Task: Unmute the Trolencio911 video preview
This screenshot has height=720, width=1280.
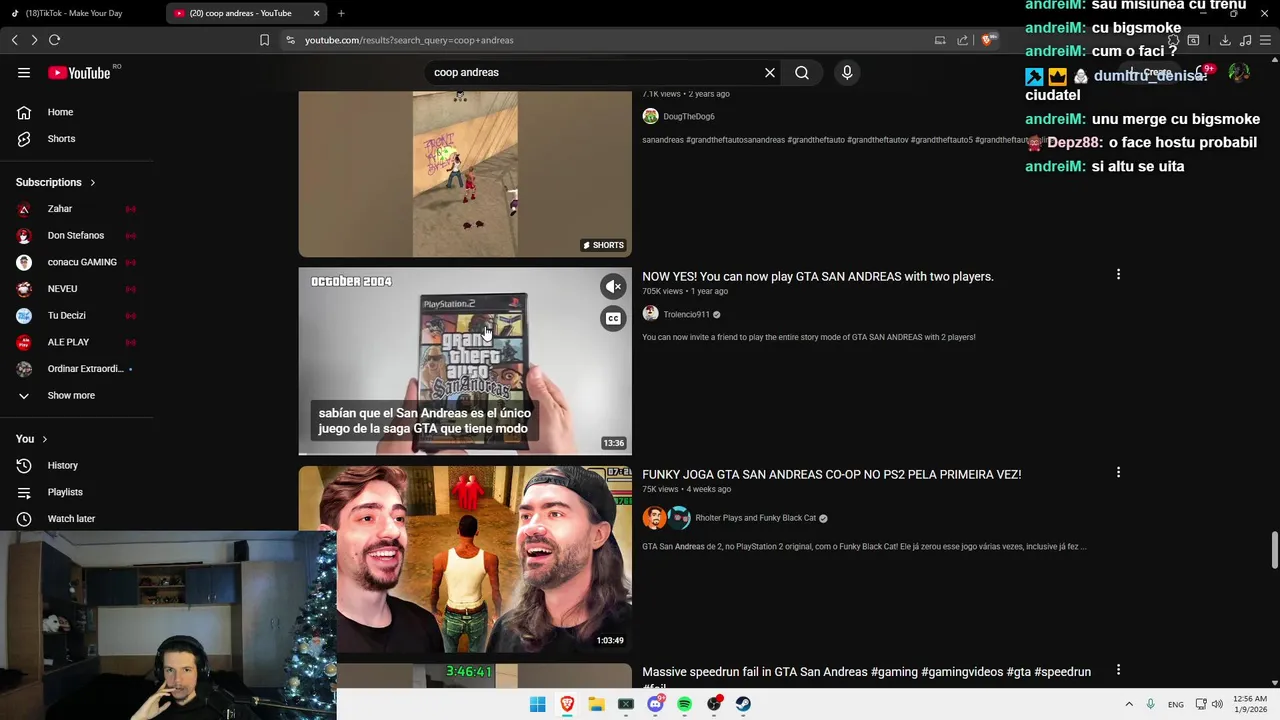Action: tap(613, 287)
